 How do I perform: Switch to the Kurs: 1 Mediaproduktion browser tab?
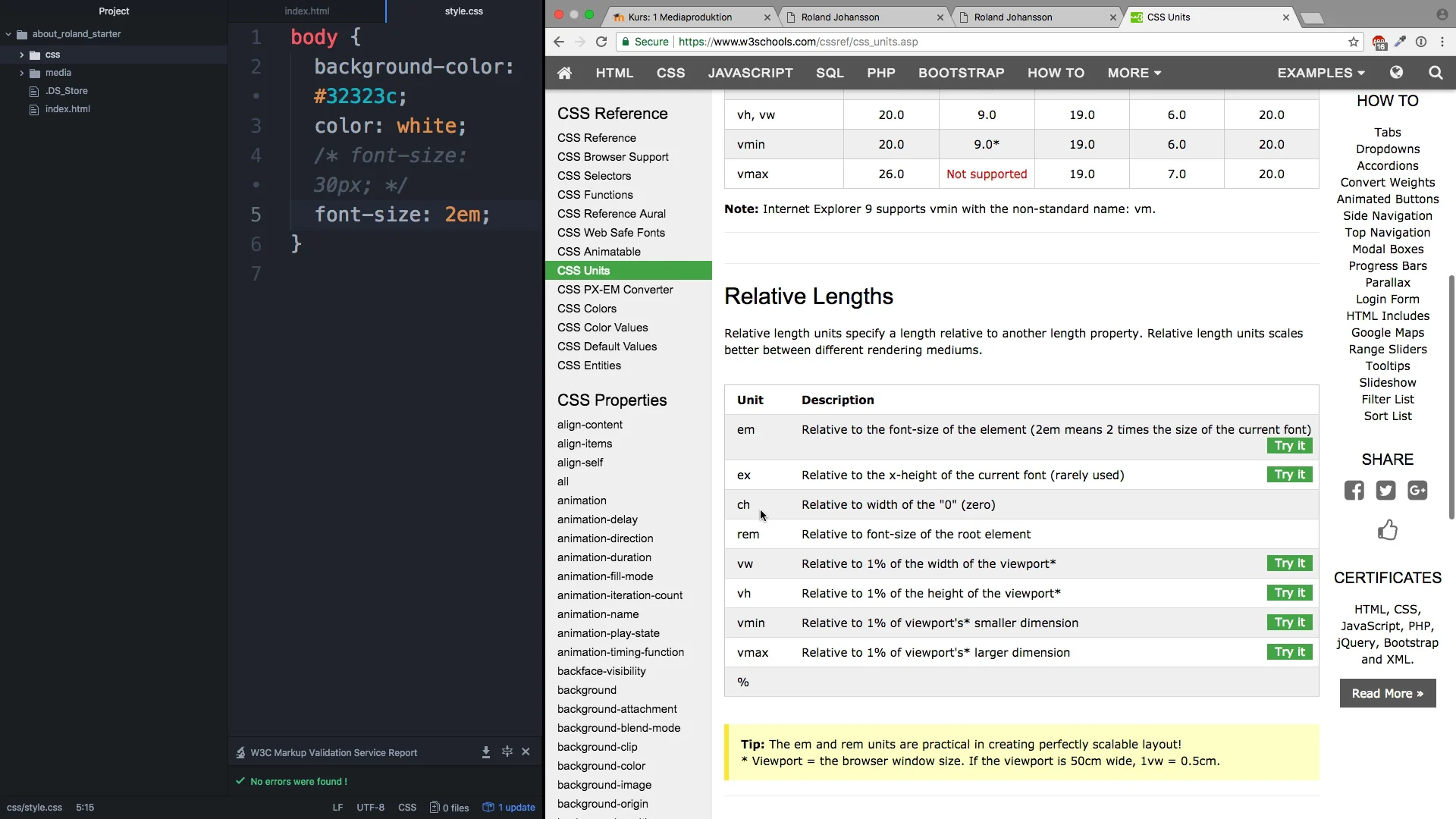point(692,17)
